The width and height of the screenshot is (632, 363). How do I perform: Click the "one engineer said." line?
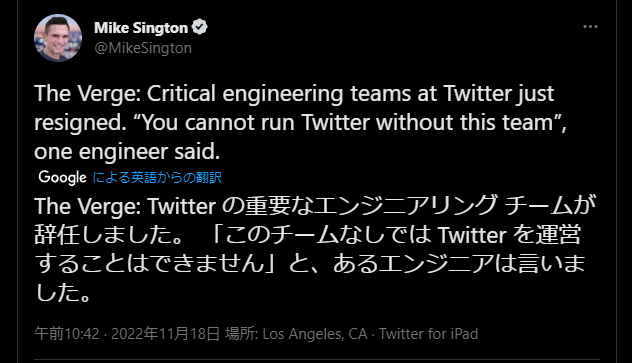127,152
